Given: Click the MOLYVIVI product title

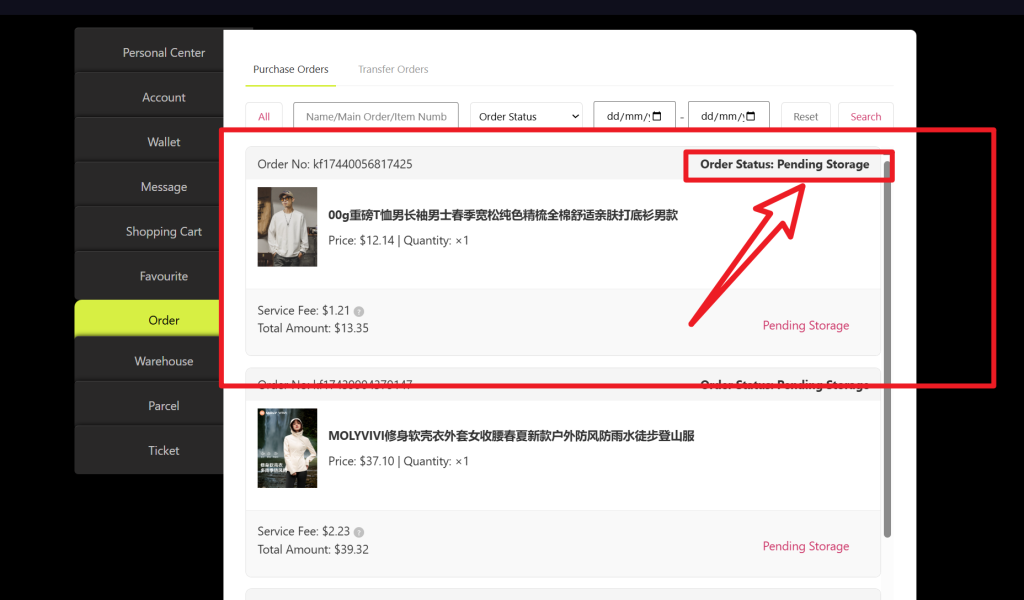Looking at the screenshot, I should click(511, 435).
